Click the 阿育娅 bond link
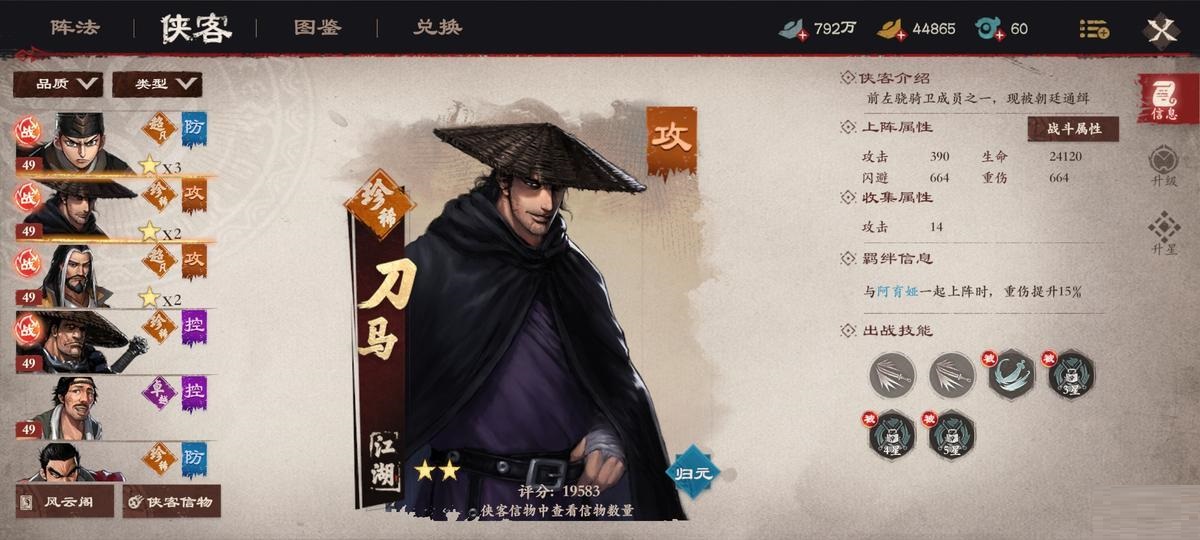This screenshot has height=540, width=1200. [x=897, y=291]
